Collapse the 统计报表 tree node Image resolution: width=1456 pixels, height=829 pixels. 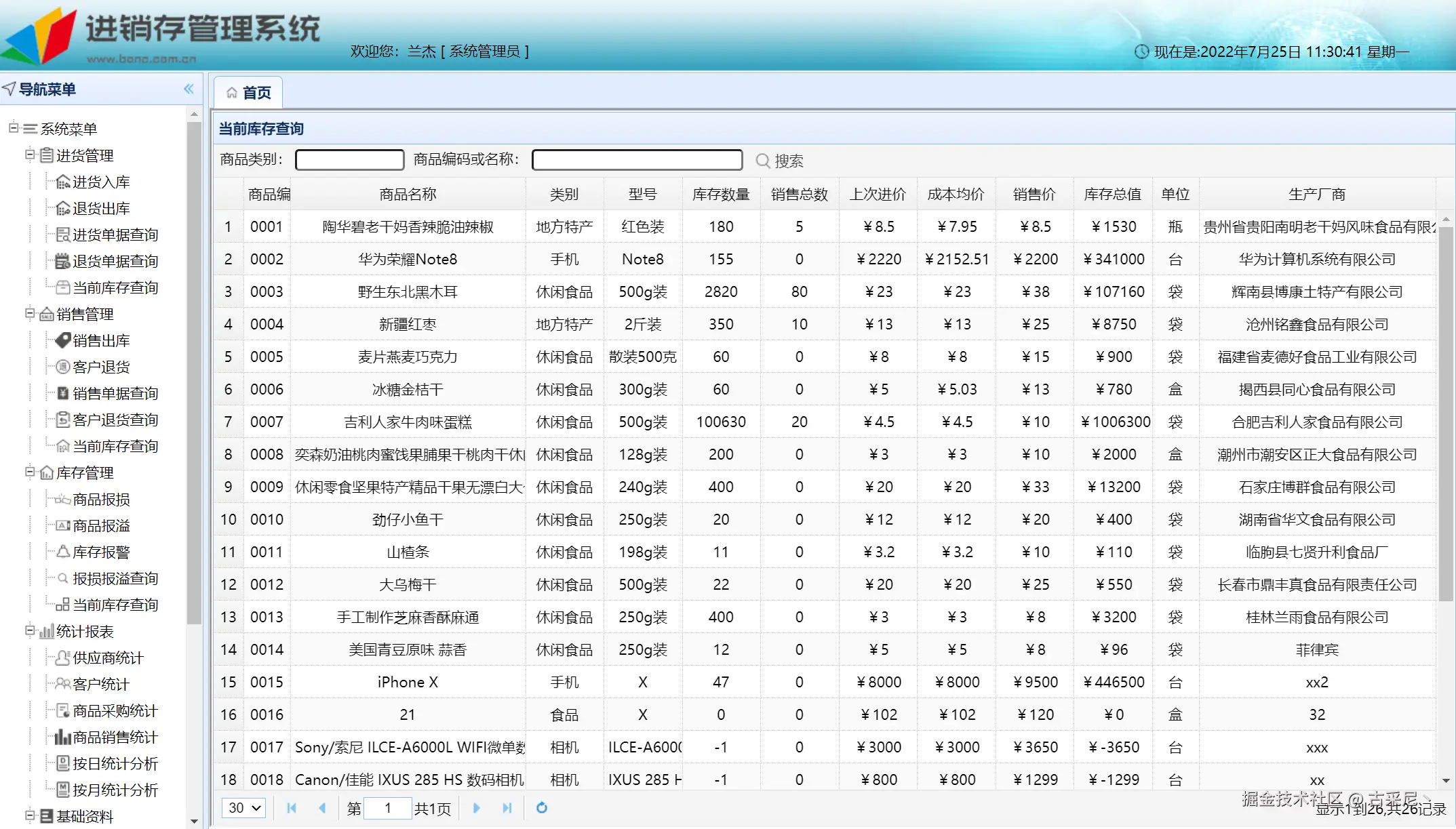pyautogui.click(x=30, y=630)
